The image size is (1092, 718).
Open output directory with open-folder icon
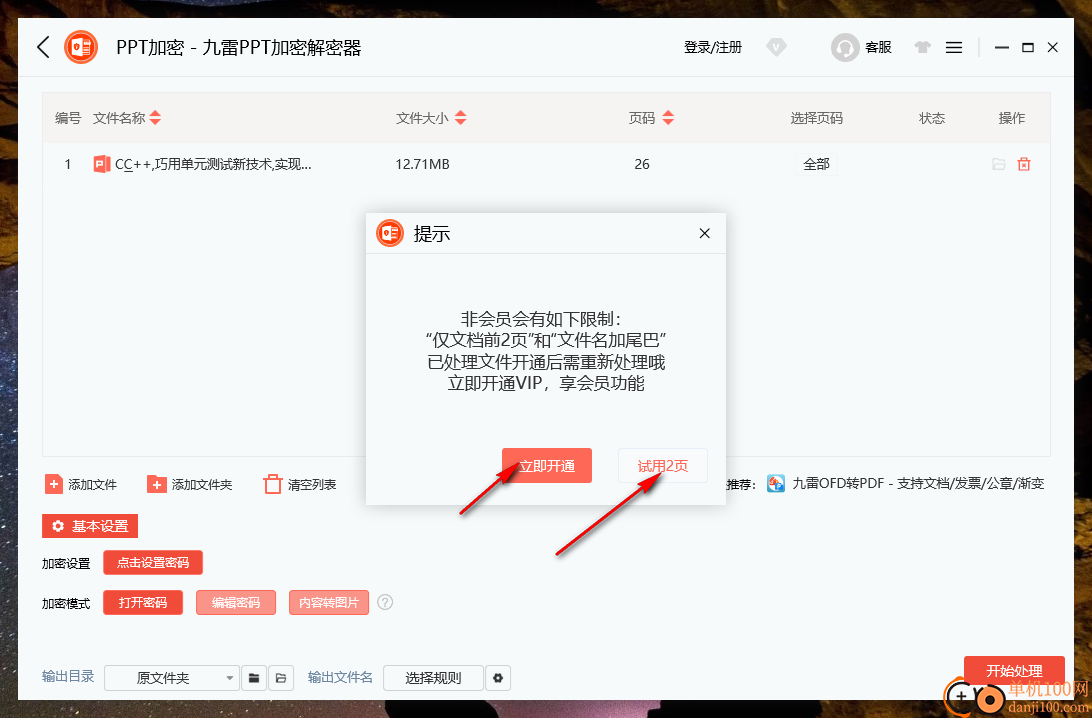click(x=281, y=678)
